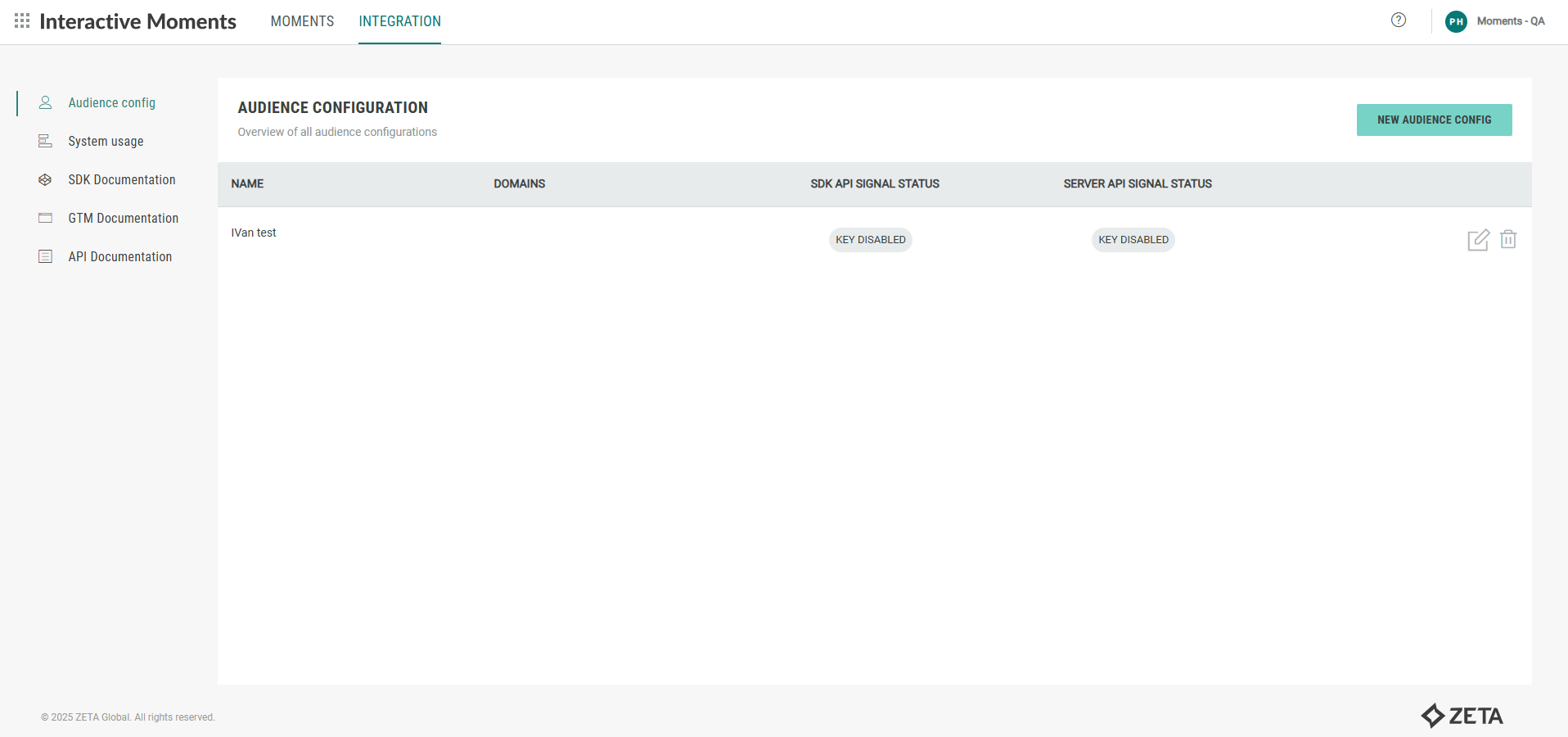Select the Integration tab
1568x737 pixels.
399,21
